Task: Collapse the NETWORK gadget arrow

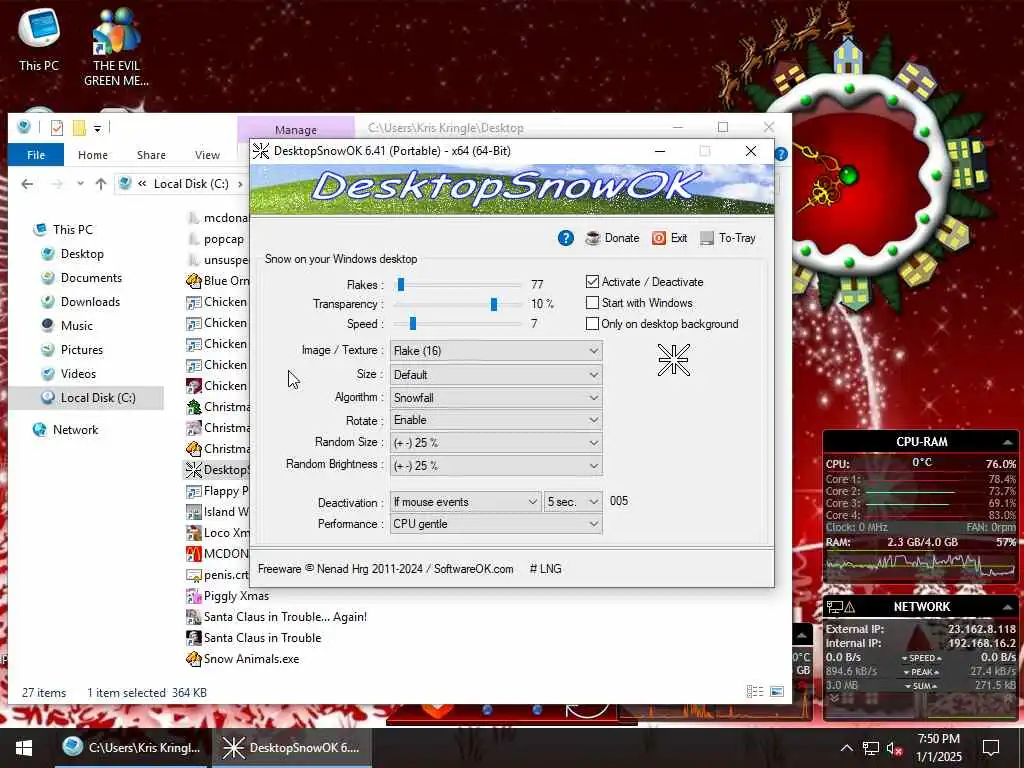Action: point(1008,607)
